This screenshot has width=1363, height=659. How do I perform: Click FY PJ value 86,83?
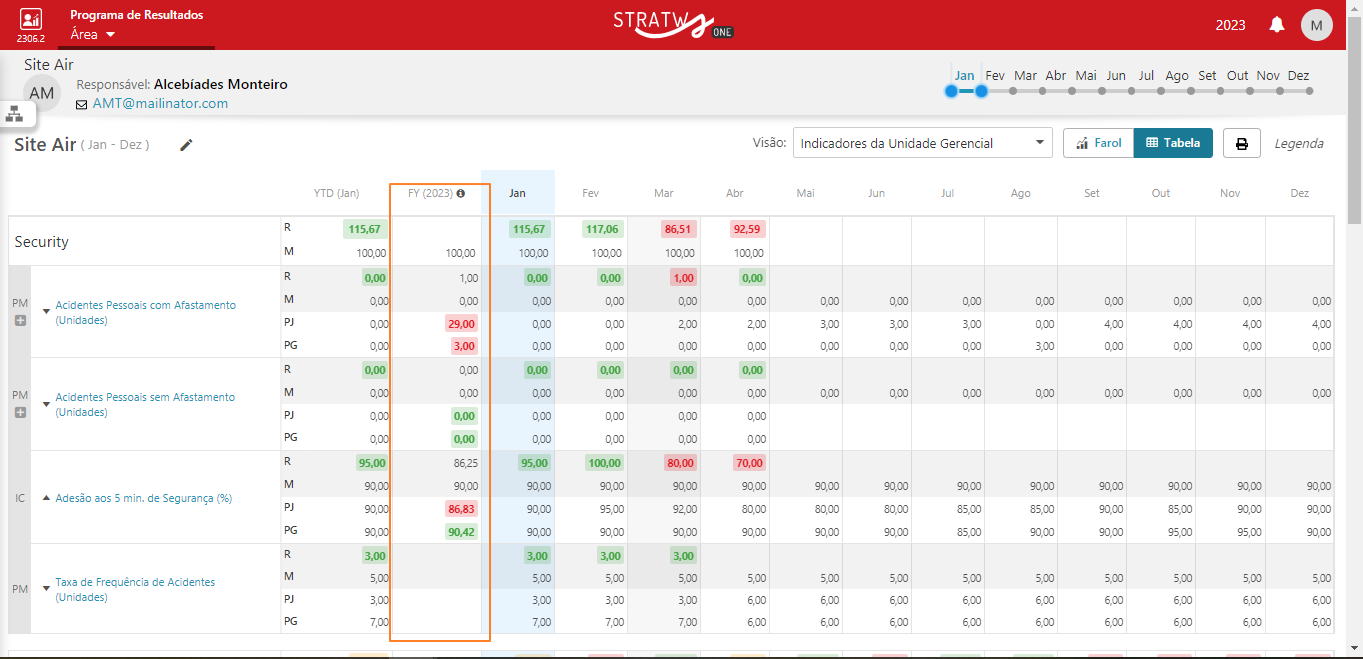[x=462, y=509]
